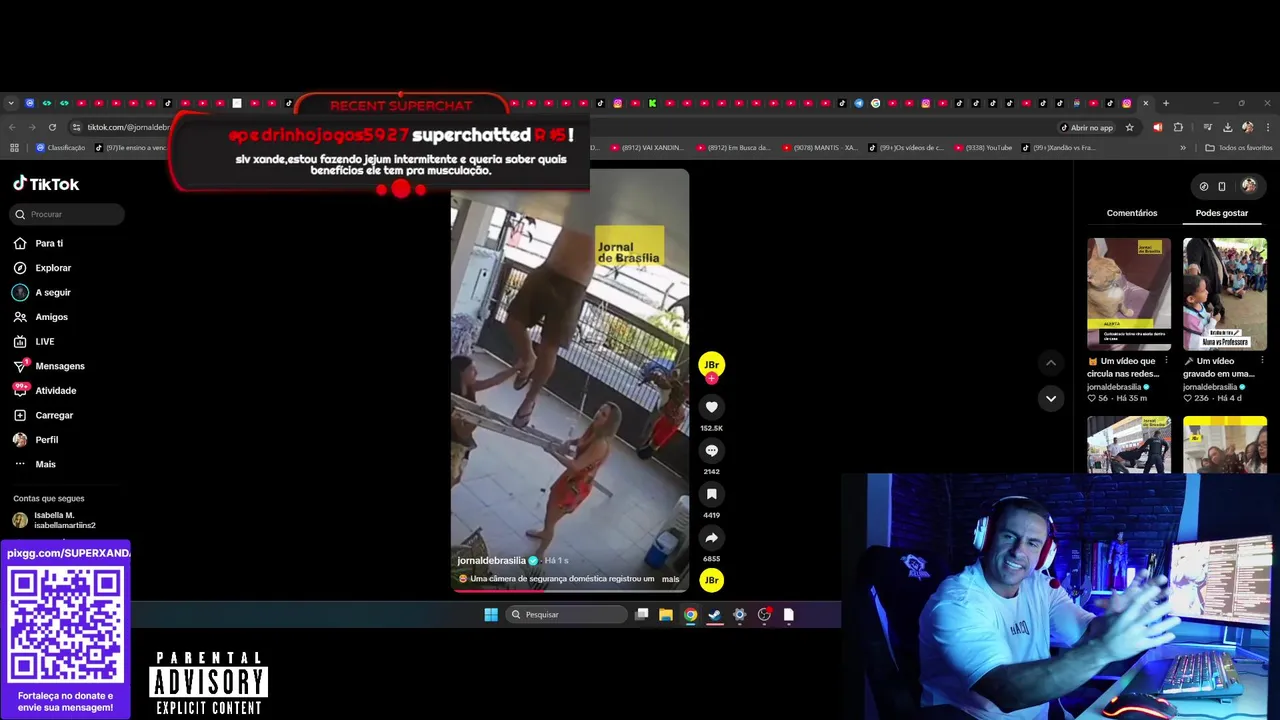This screenshot has height=720, width=1280.
Task: Open the Aluna vs Professora video thumbnail
Action: pyautogui.click(x=1225, y=294)
